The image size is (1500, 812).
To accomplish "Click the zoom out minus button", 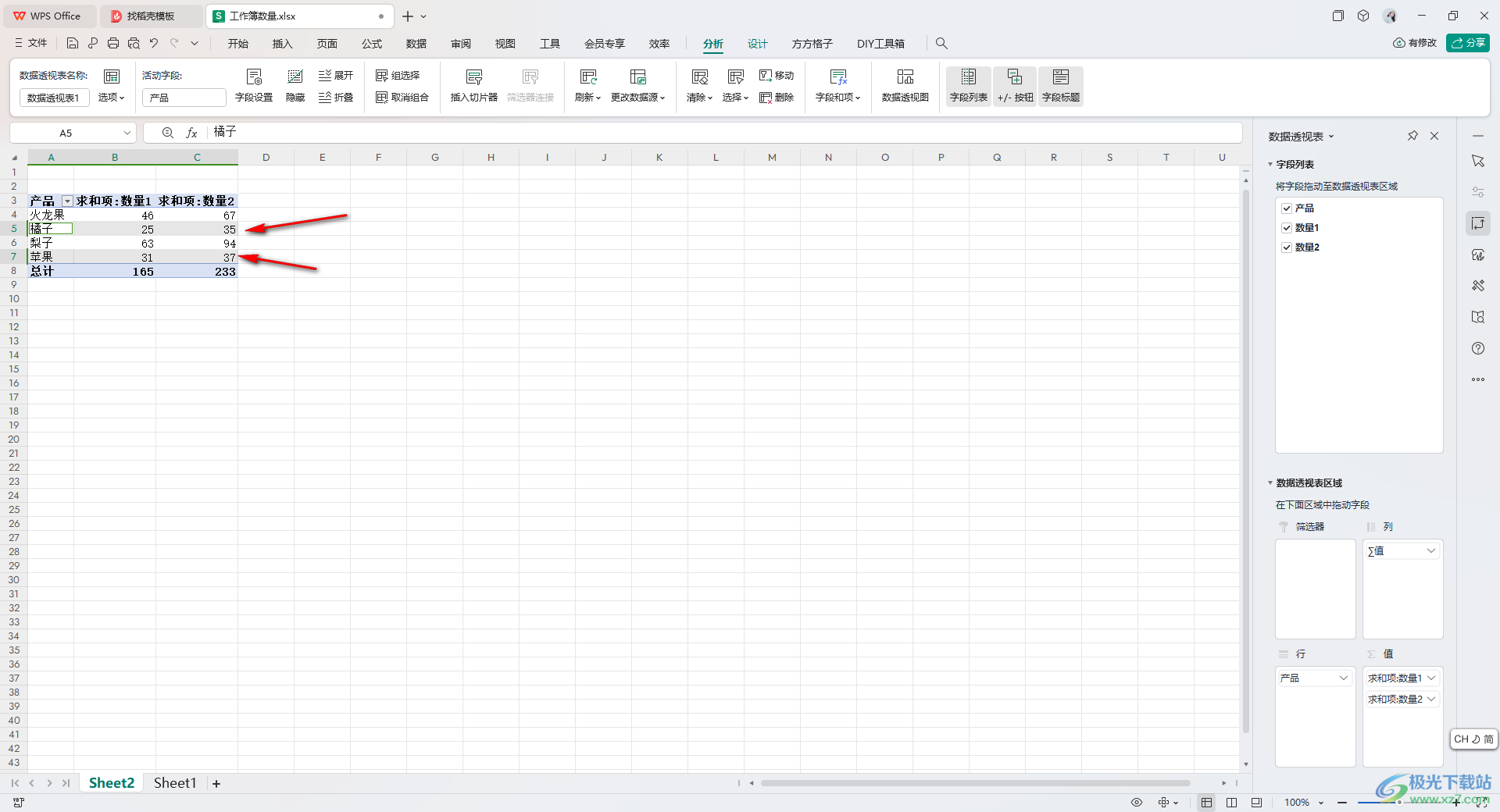I will 1342,803.
